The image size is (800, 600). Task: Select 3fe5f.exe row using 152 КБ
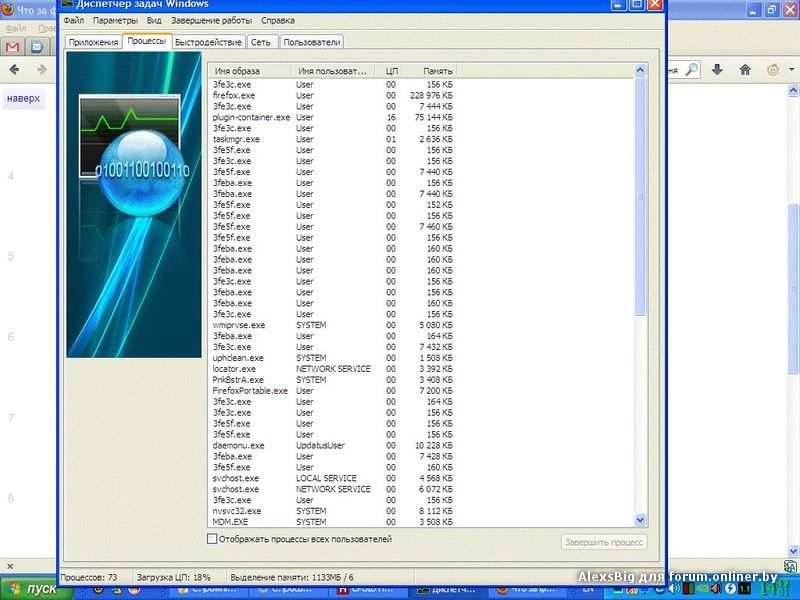[x=333, y=205]
